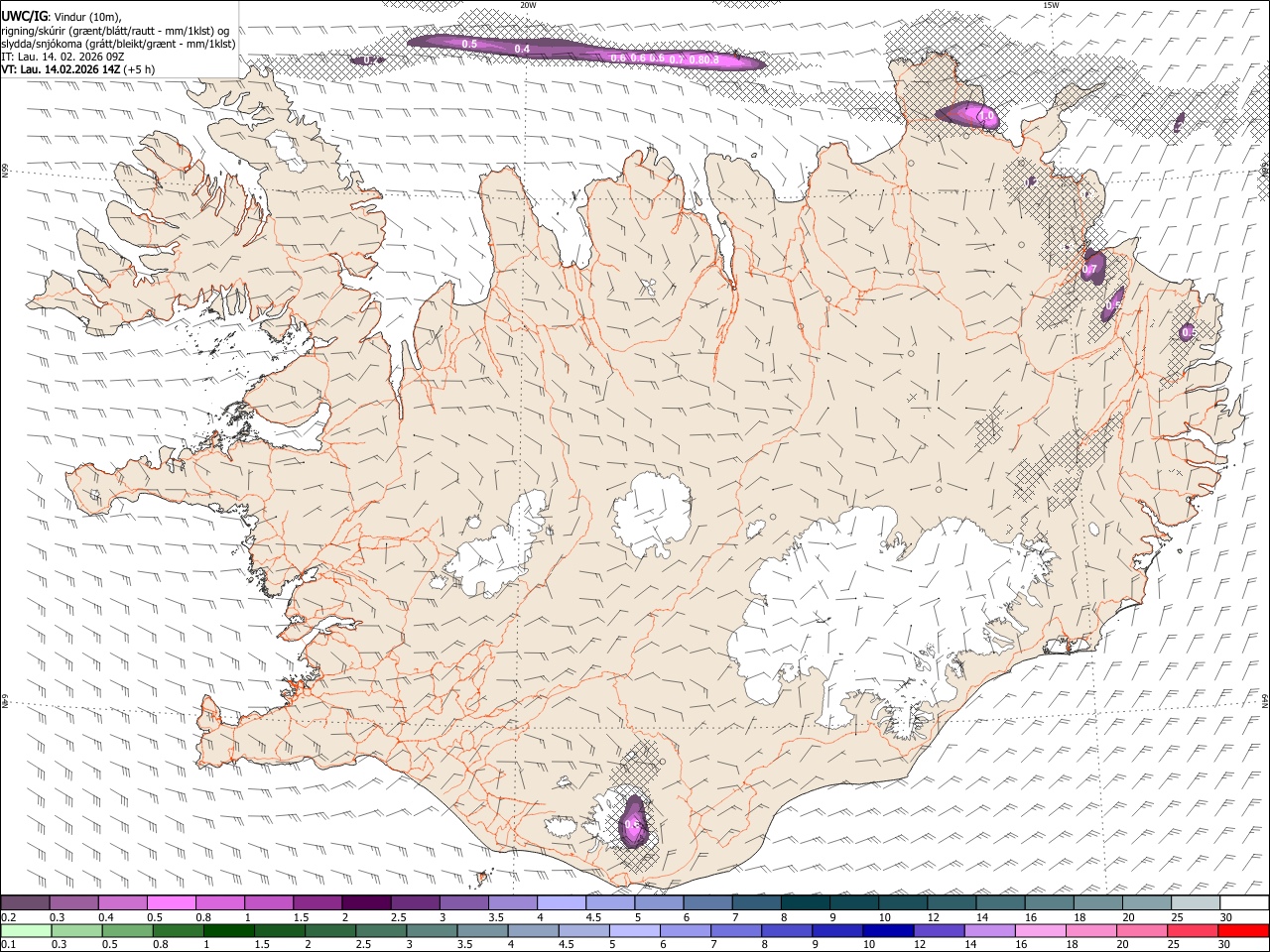Pick the darkest purple upper swatch at 2
1270x952 pixels.
click(x=366, y=902)
